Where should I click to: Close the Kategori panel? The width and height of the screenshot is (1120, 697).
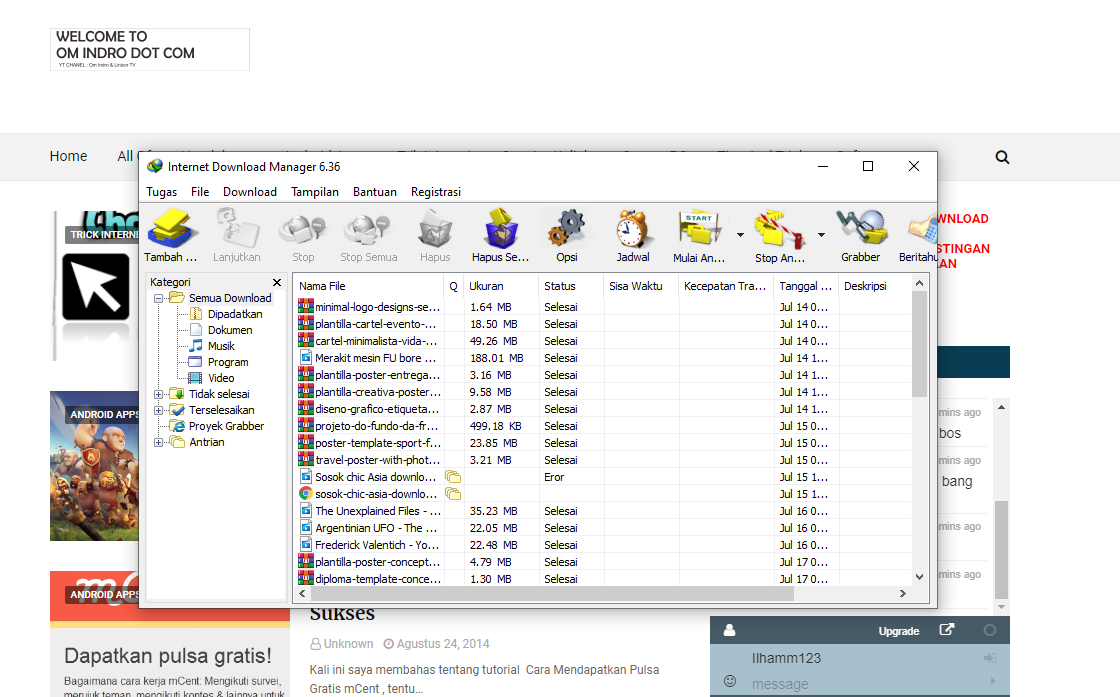[x=277, y=283]
